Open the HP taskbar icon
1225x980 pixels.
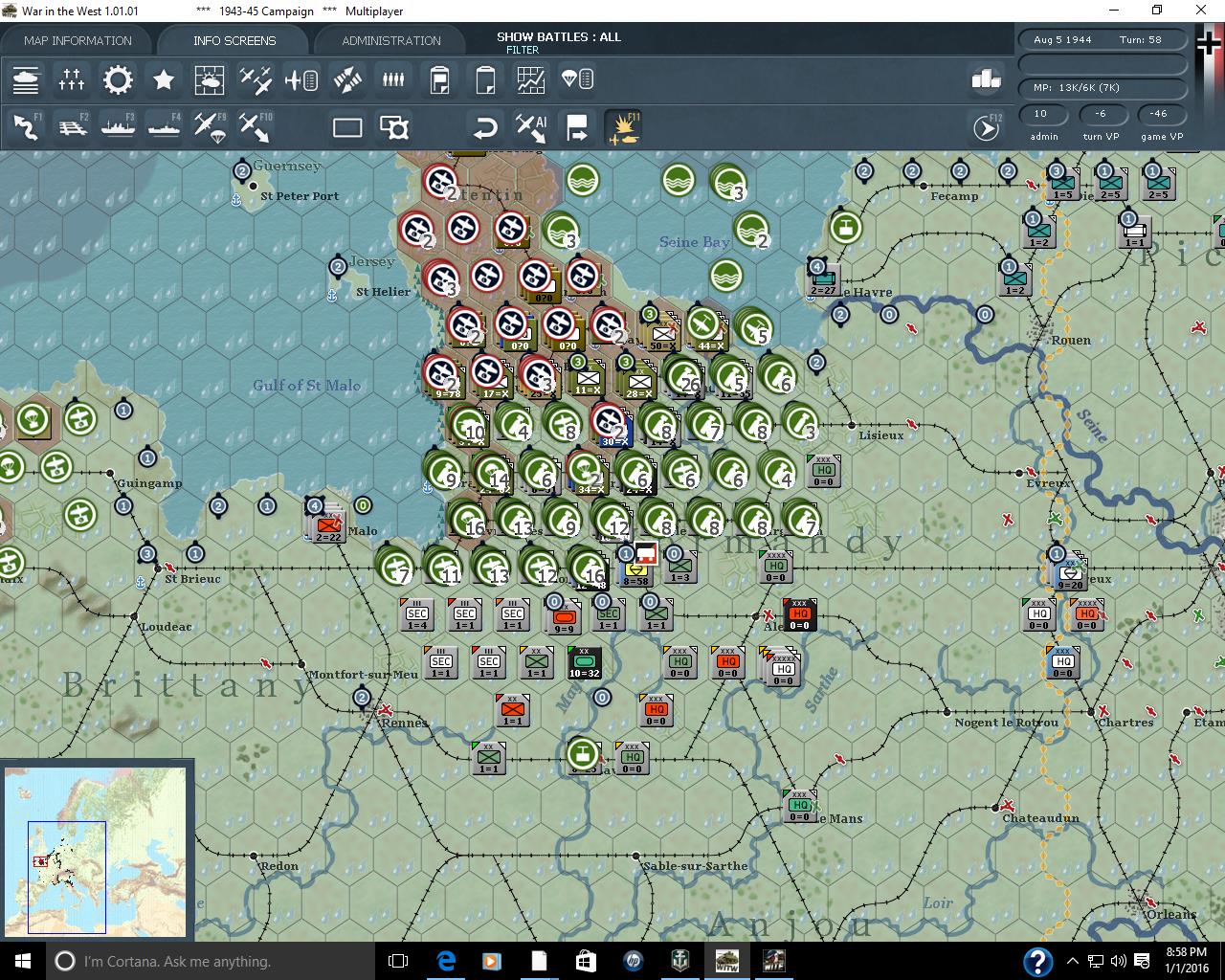[x=633, y=961]
